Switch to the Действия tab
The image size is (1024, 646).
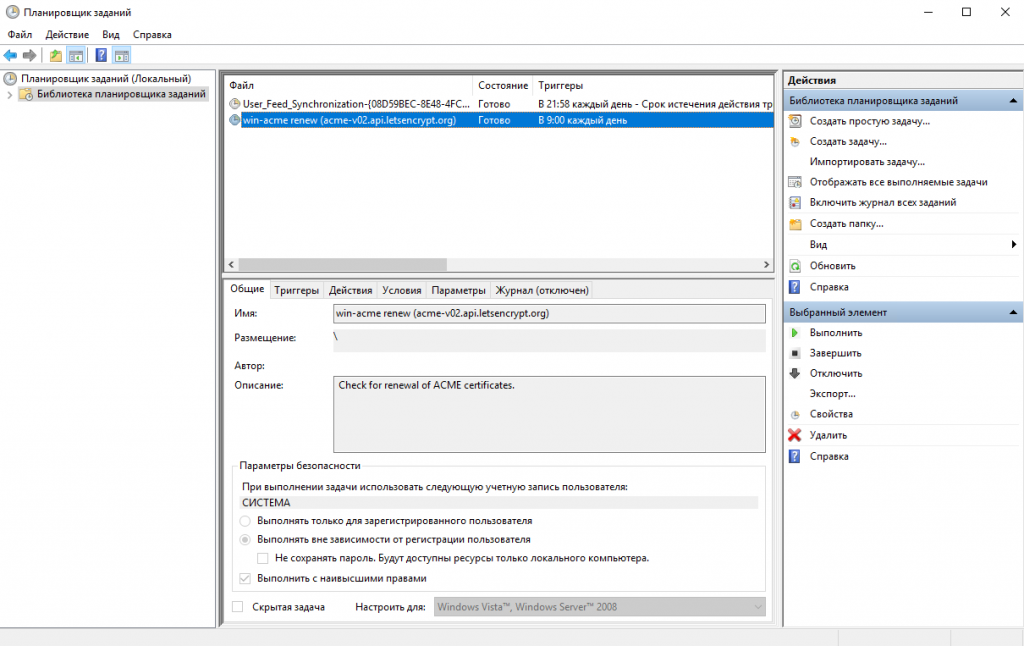point(351,290)
